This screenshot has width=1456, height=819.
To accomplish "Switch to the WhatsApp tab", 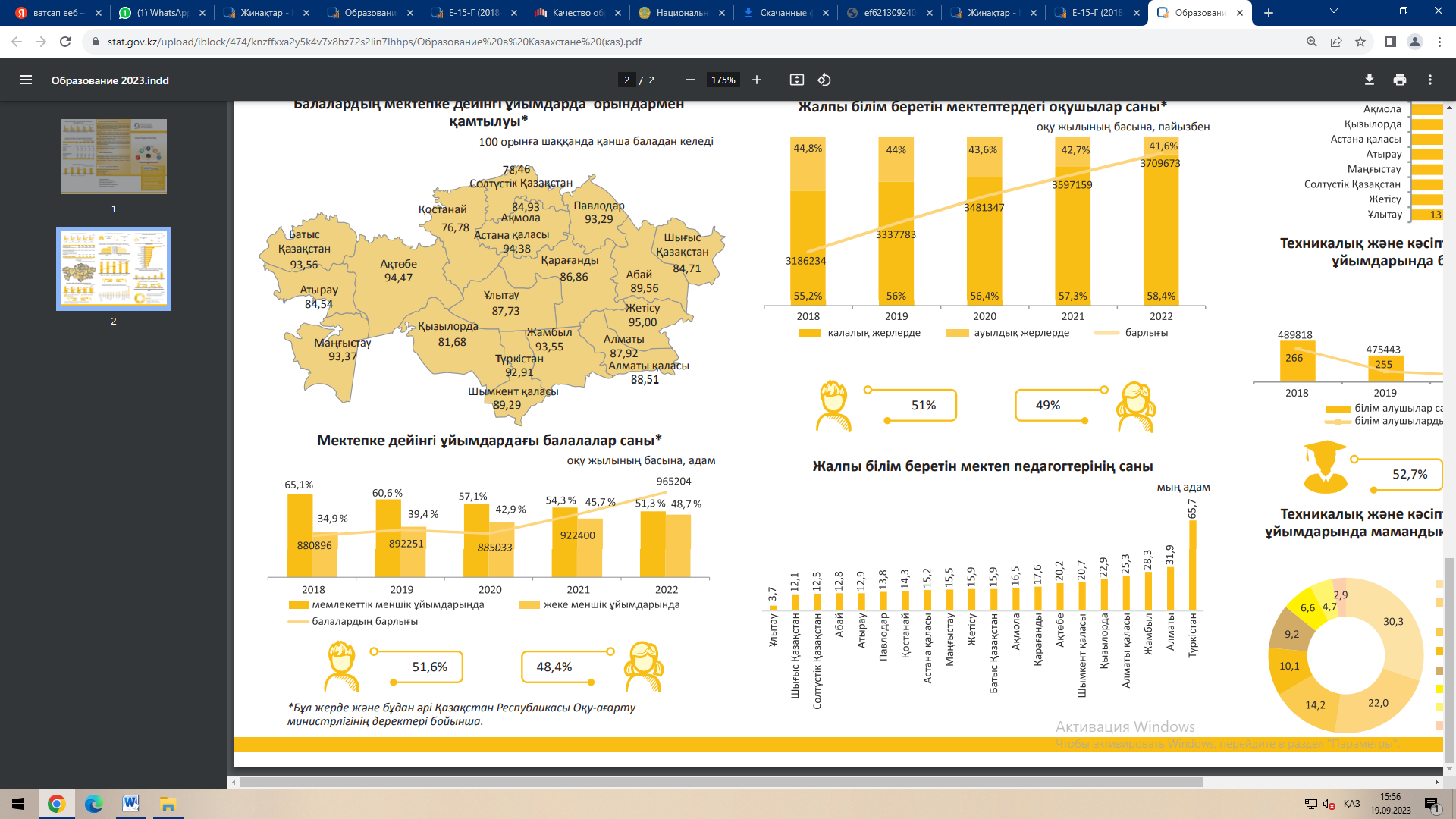I will (x=162, y=13).
